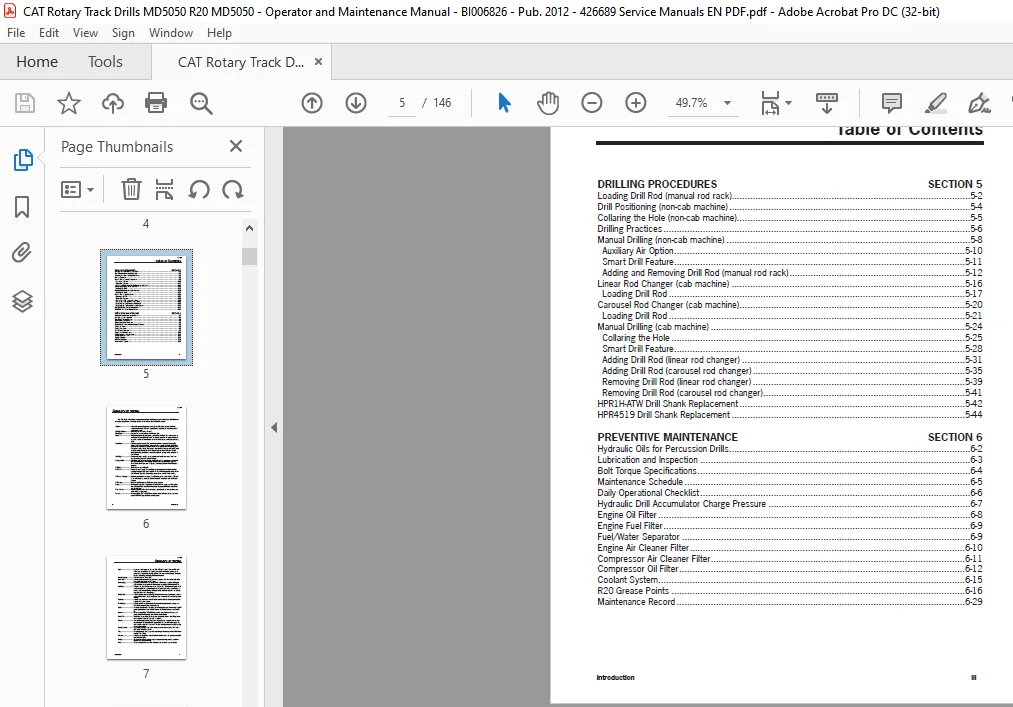Select page 5 thumbnail
Screen dimensions: 1013x707
(x=146, y=307)
